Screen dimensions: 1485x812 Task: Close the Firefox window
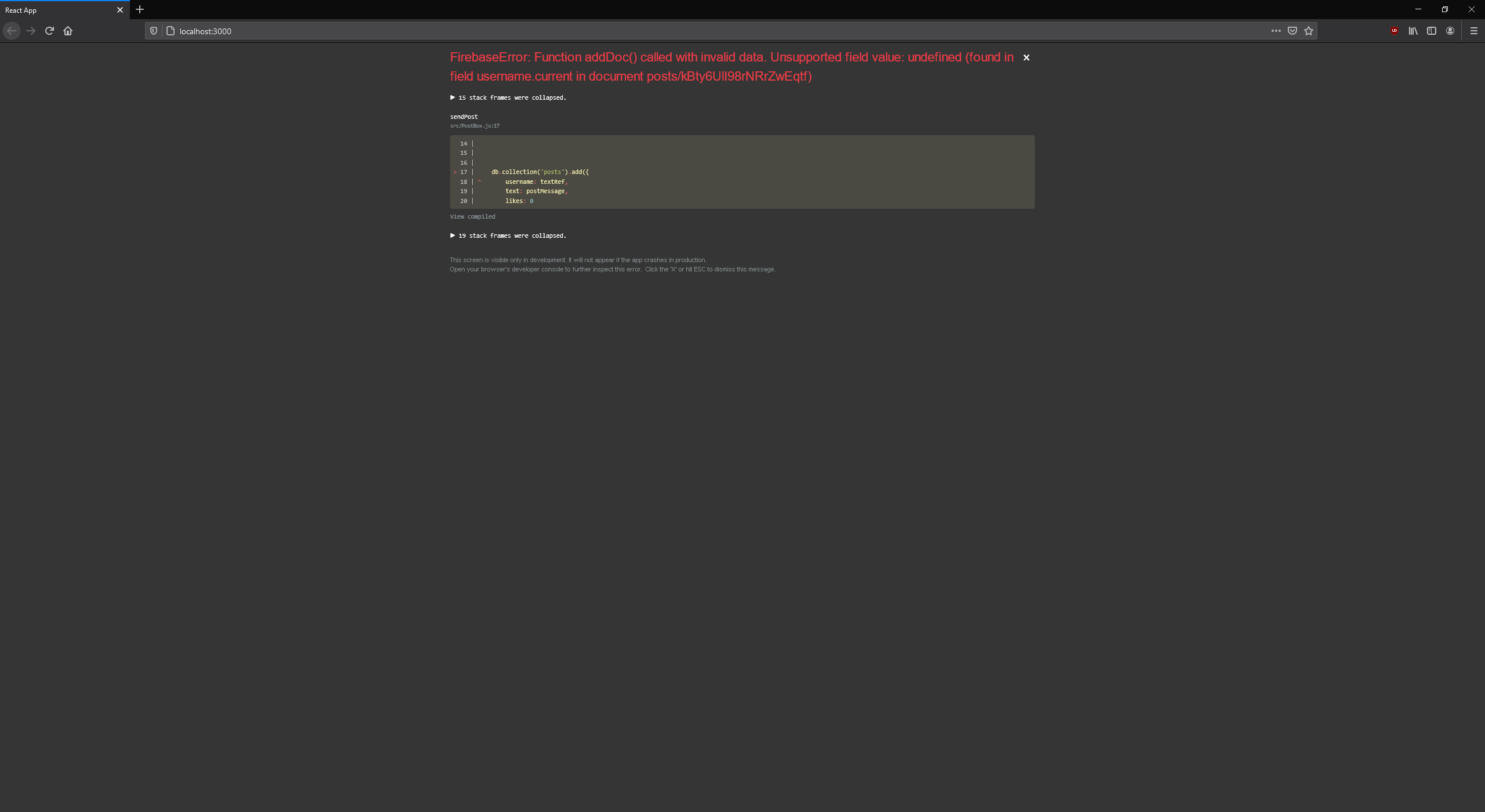(1472, 9)
